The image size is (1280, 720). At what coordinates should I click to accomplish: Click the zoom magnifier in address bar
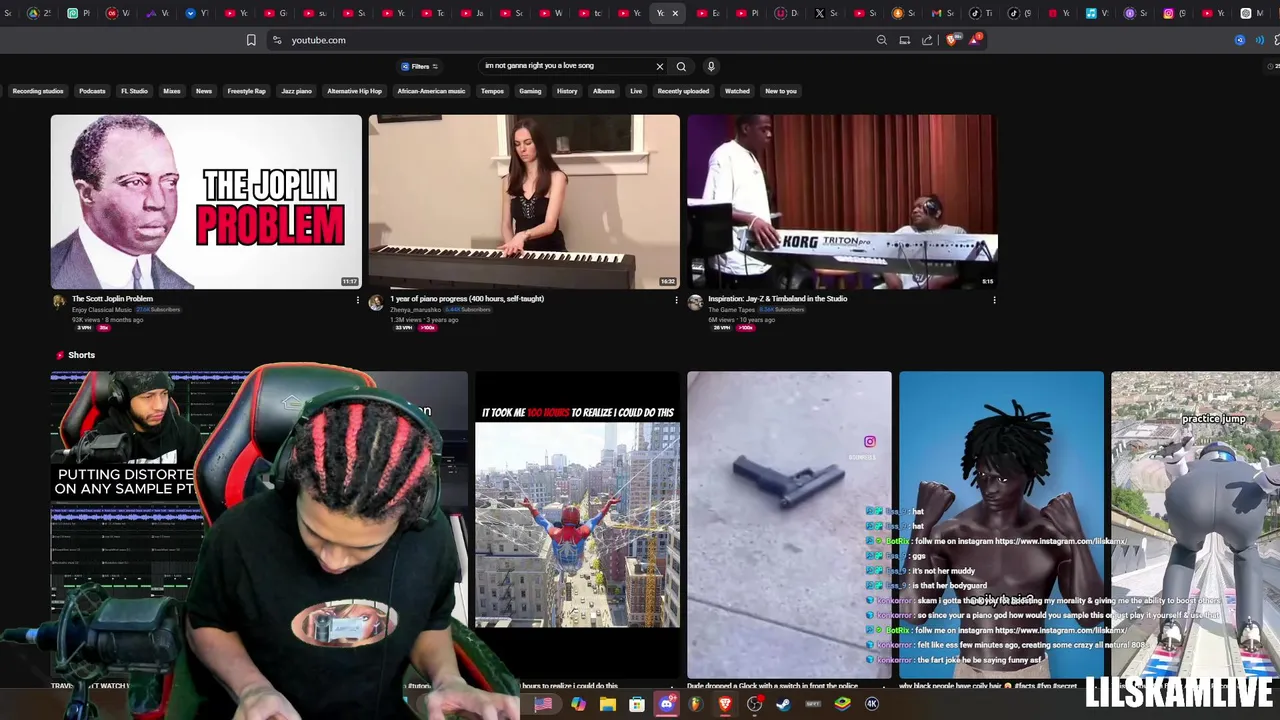881,40
